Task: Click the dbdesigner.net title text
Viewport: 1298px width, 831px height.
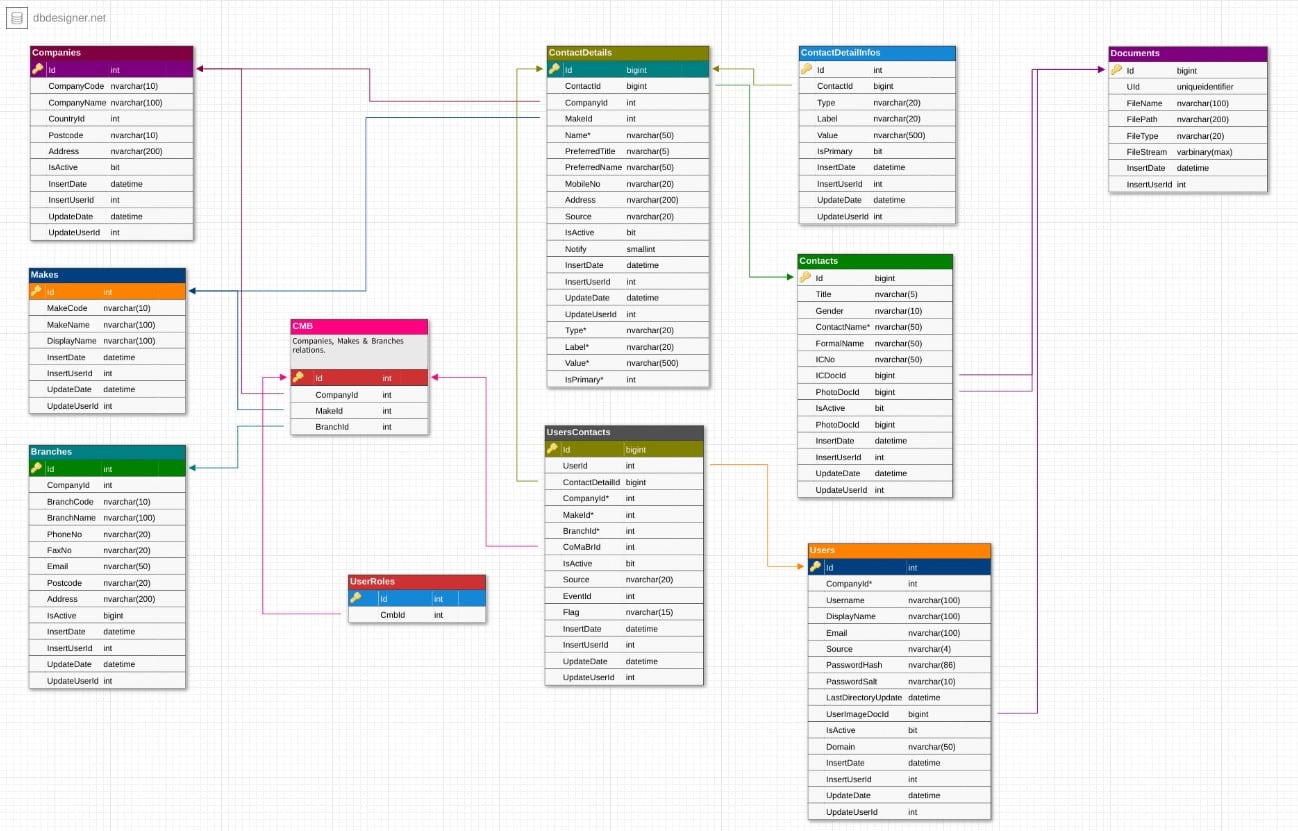Action: point(69,18)
